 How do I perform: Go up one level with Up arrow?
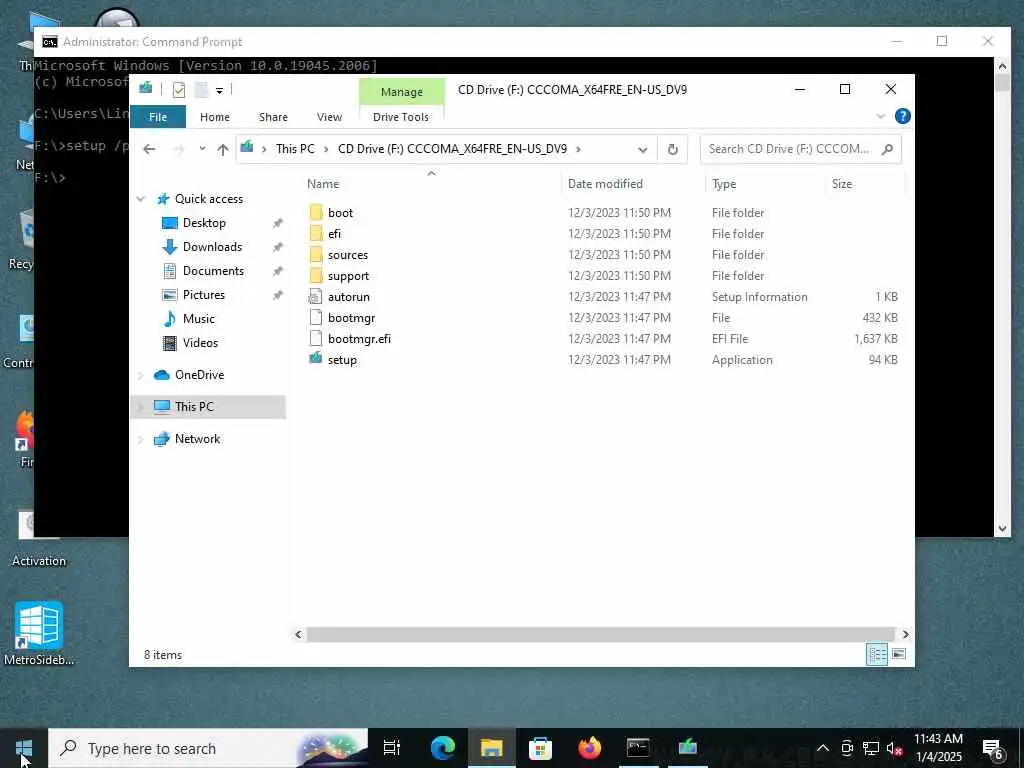223,150
